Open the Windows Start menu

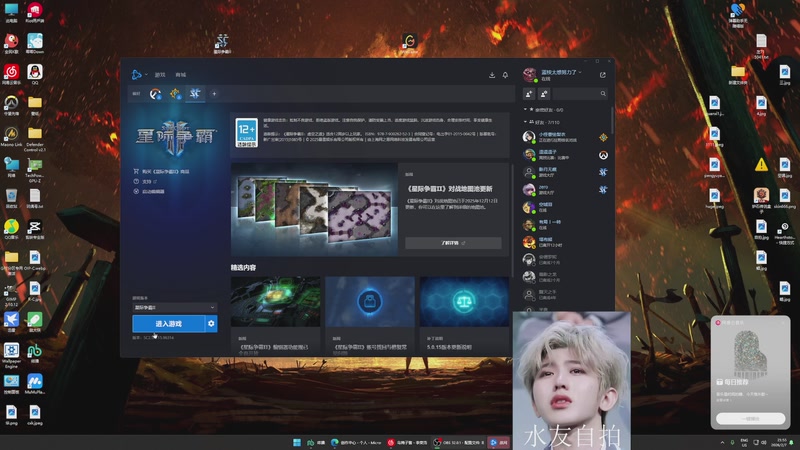297,442
